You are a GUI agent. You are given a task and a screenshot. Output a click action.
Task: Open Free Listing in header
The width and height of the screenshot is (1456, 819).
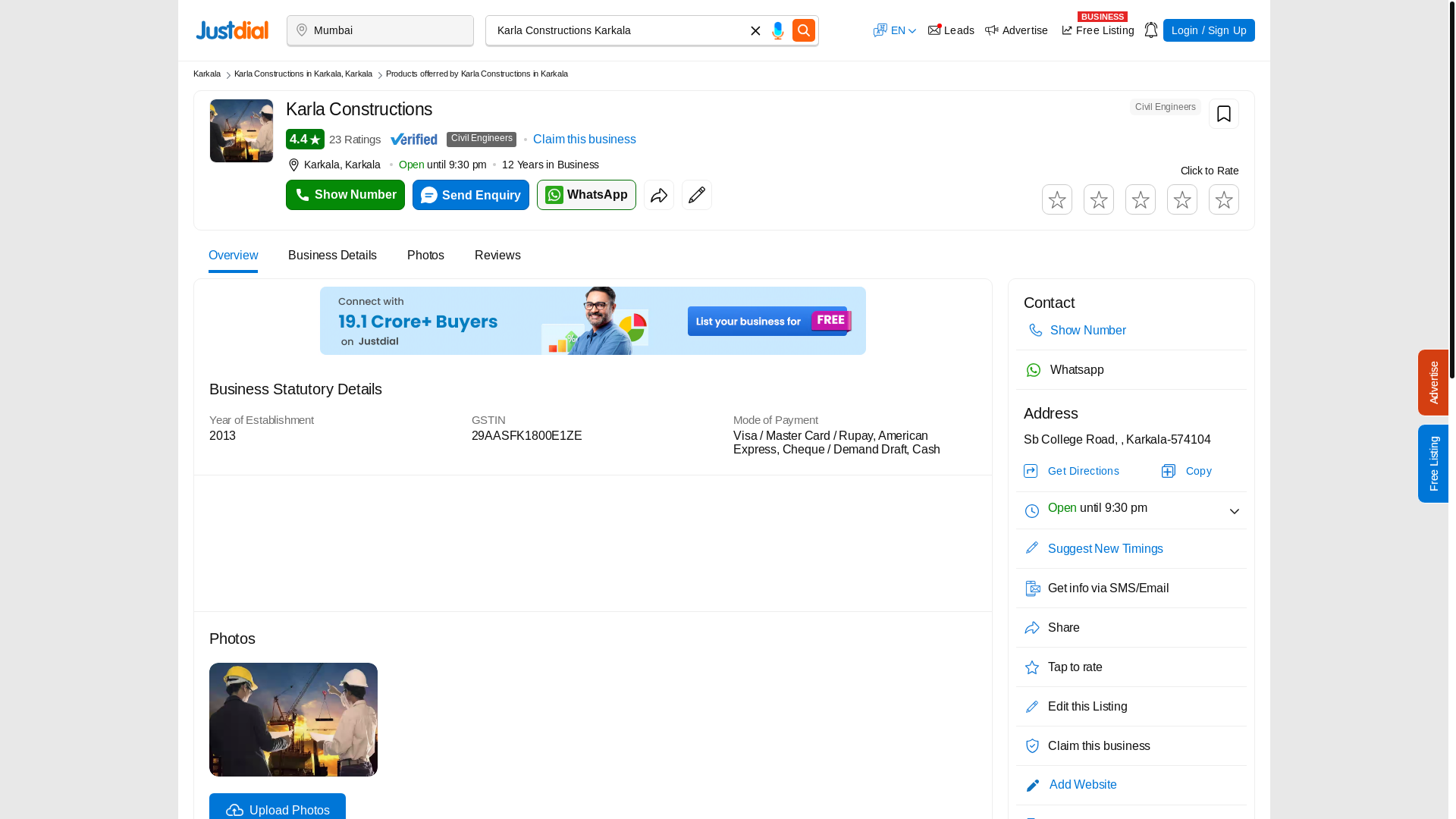pyautogui.click(x=1098, y=30)
